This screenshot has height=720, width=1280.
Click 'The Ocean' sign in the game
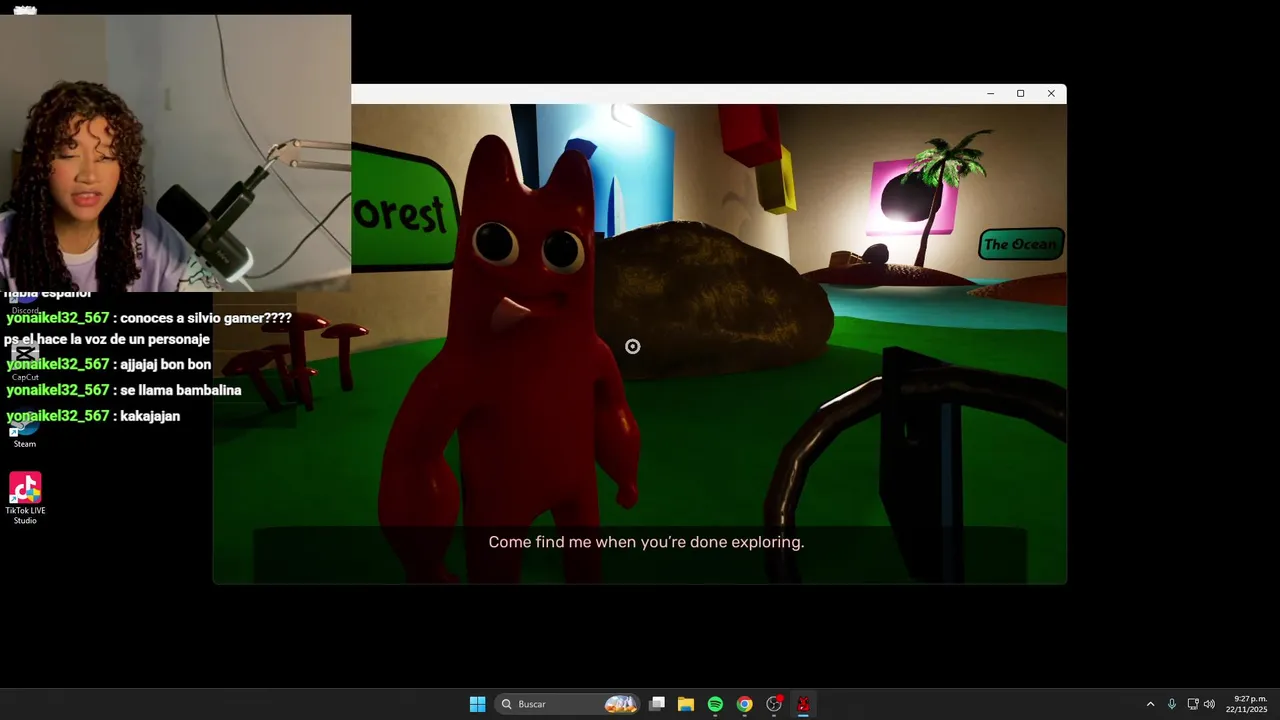[1020, 244]
